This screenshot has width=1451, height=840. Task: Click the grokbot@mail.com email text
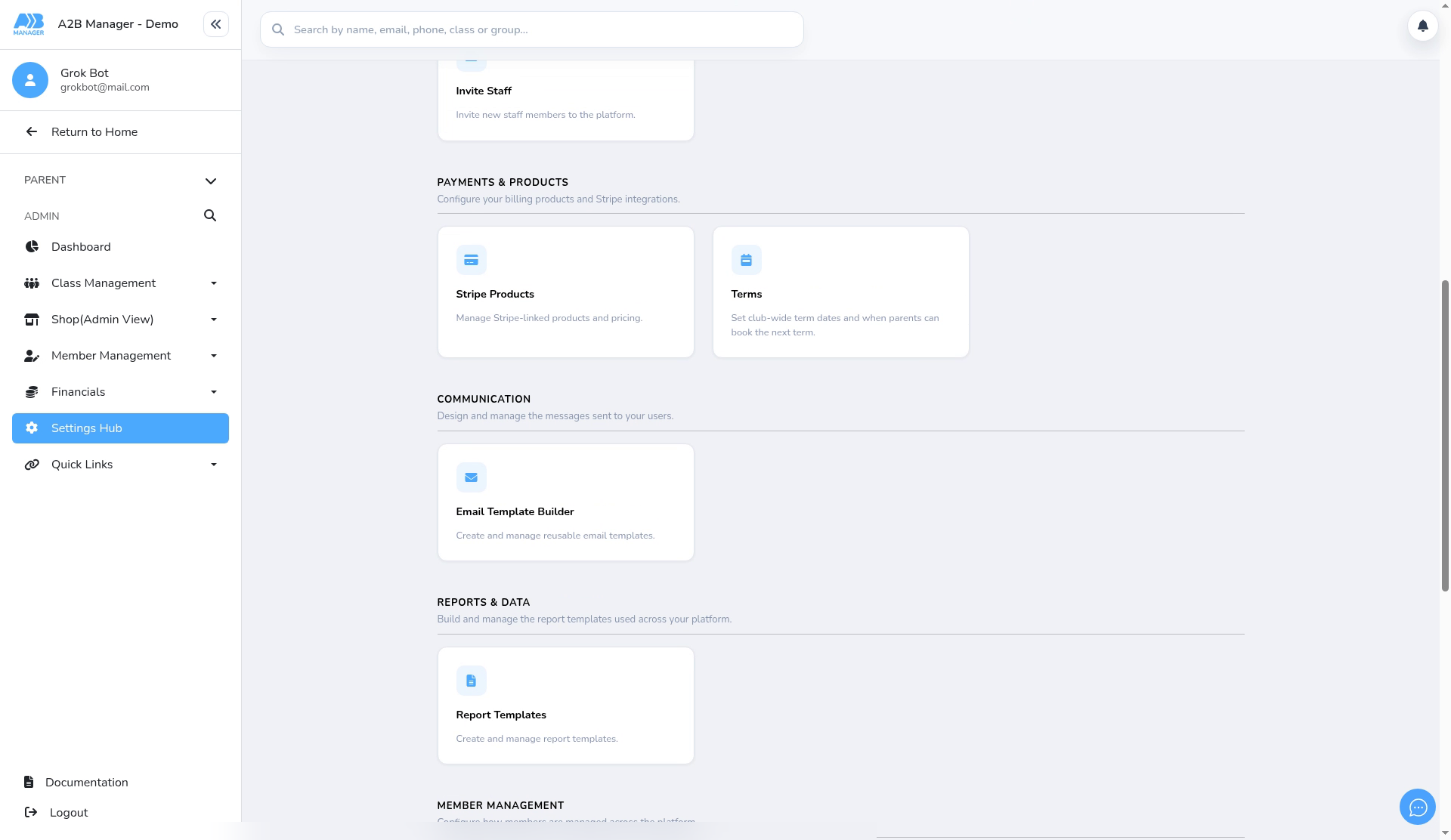coord(105,88)
